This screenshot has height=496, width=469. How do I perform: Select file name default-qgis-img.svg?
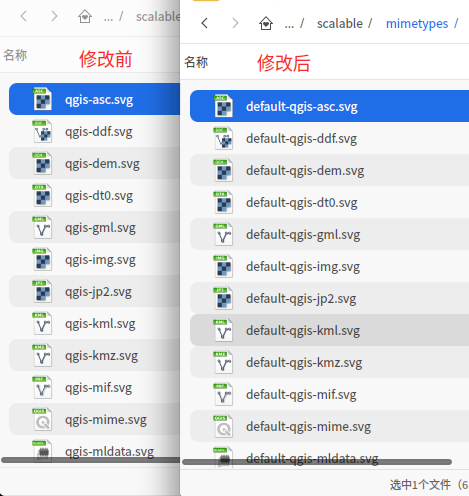click(303, 267)
